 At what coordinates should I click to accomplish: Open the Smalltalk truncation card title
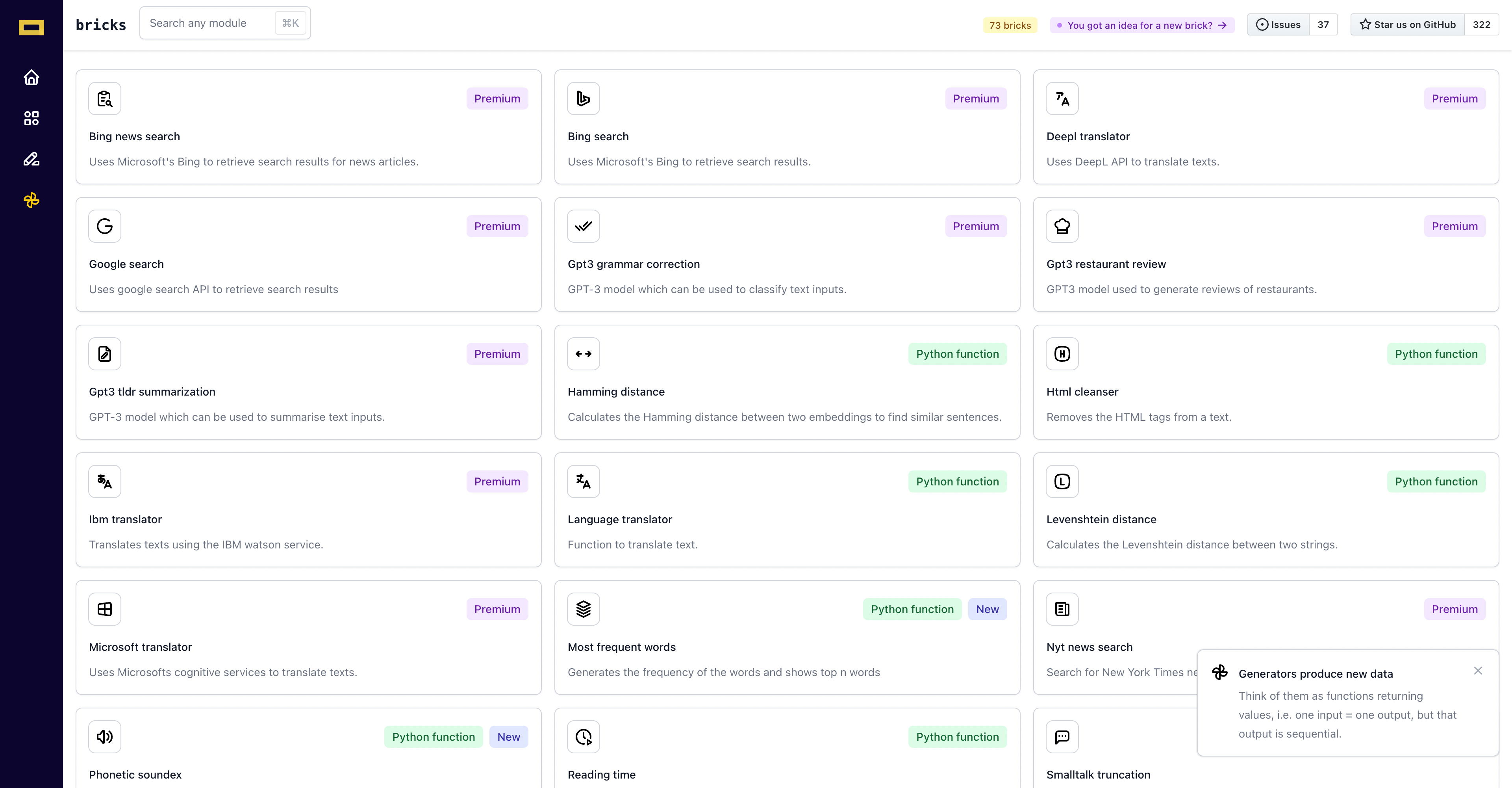tap(1098, 775)
